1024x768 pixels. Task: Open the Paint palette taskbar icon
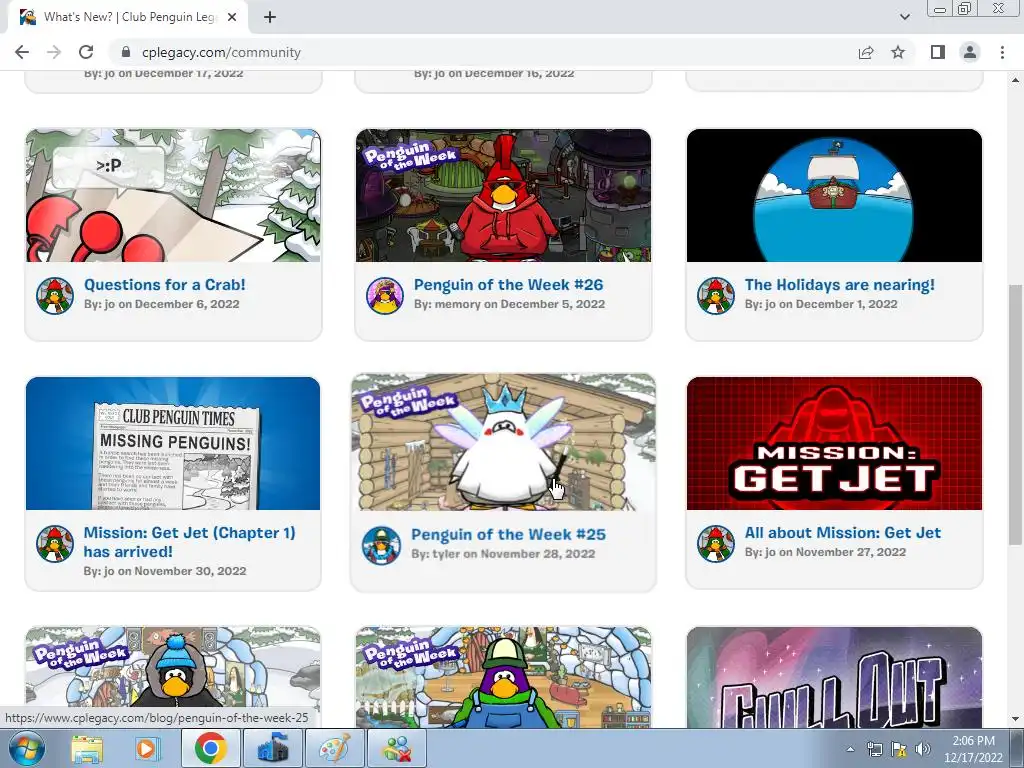click(x=334, y=748)
